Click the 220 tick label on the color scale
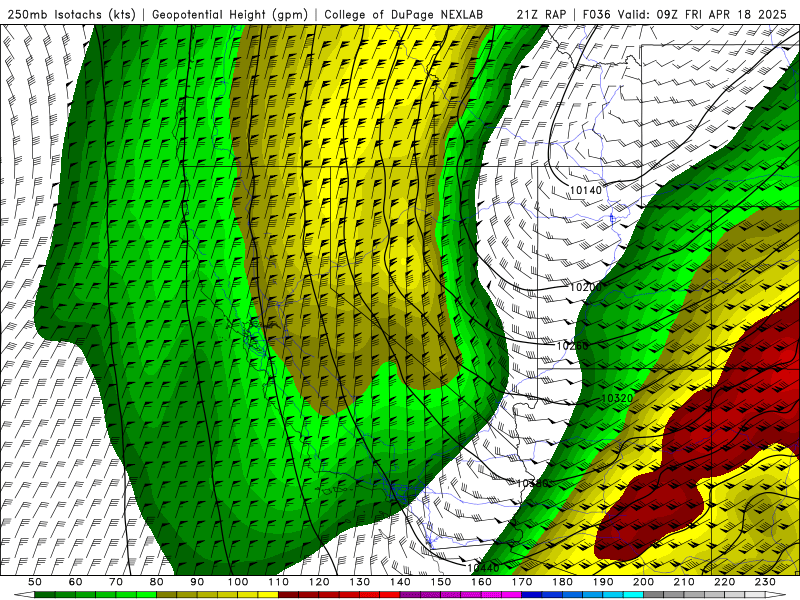Screen dimensions: 800x600 [x=724, y=582]
